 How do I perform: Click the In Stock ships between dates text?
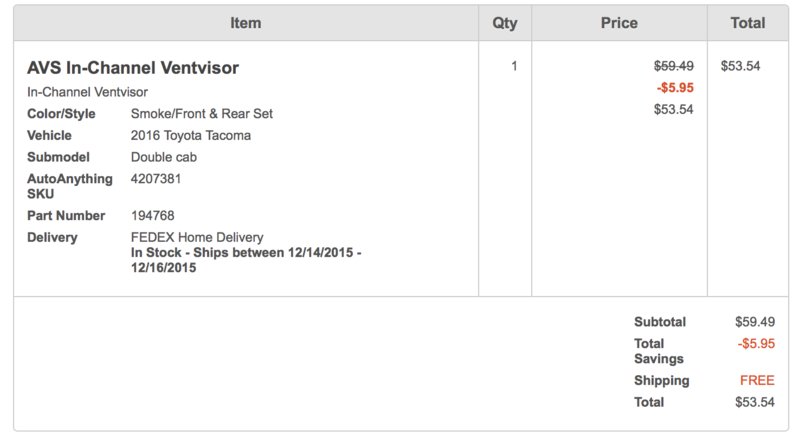(246, 260)
